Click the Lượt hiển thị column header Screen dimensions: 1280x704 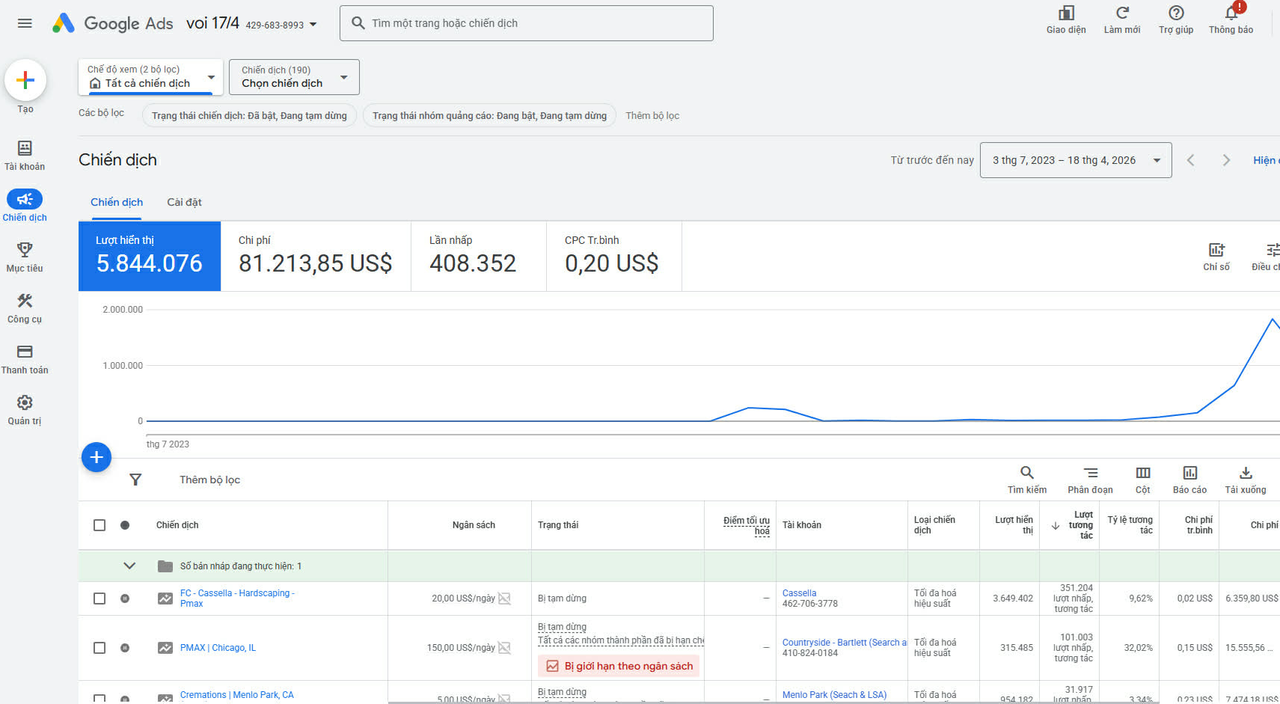pos(1014,525)
